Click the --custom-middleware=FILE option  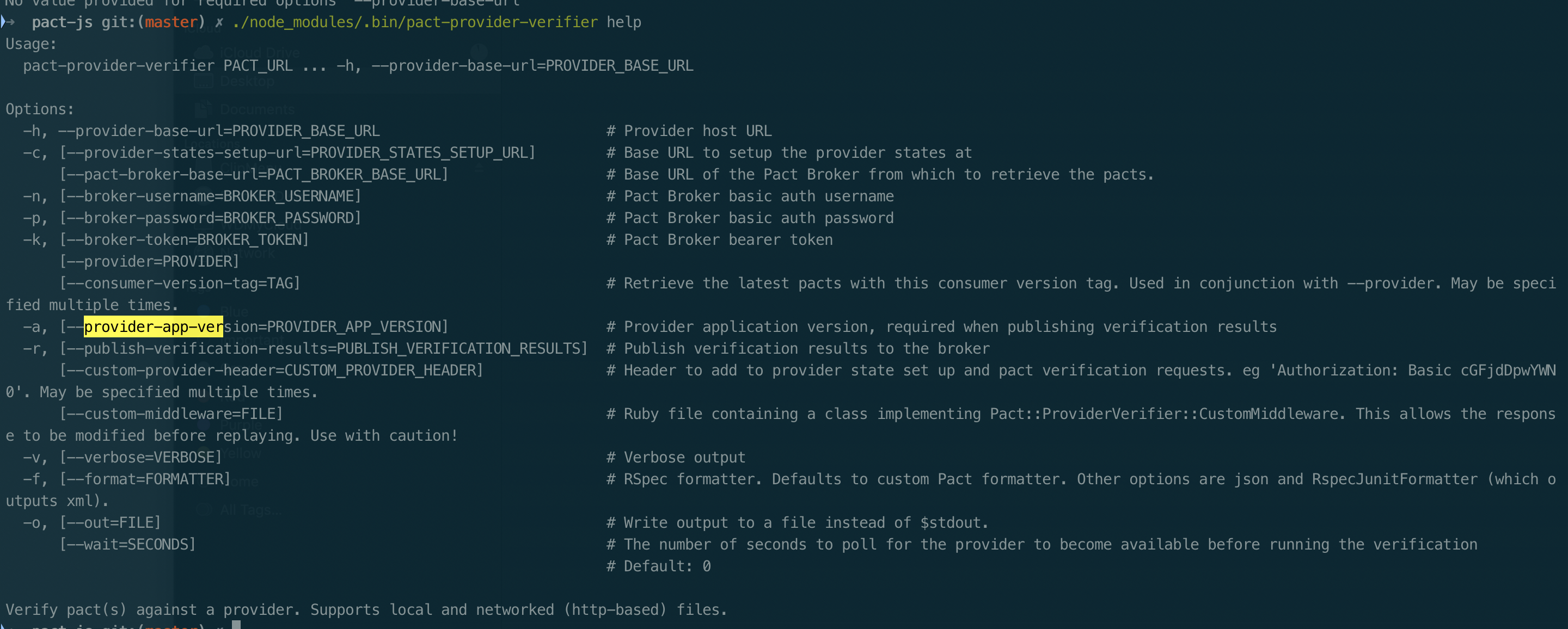point(171,414)
